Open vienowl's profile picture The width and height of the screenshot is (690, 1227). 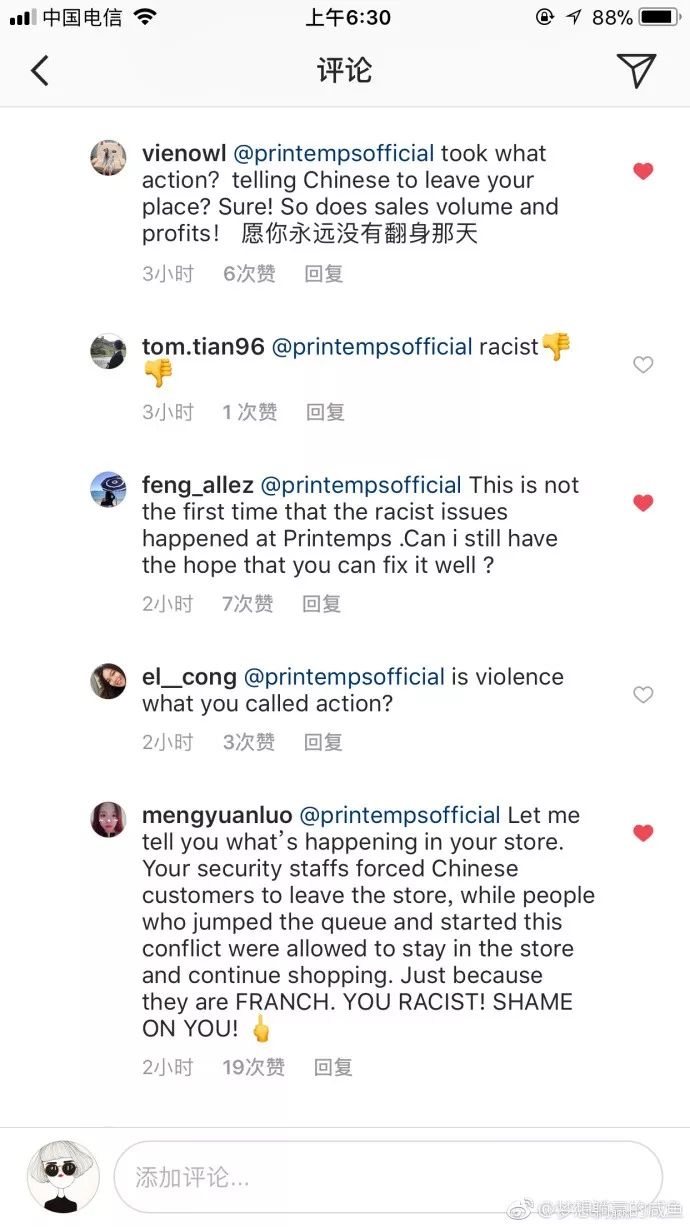coord(108,158)
